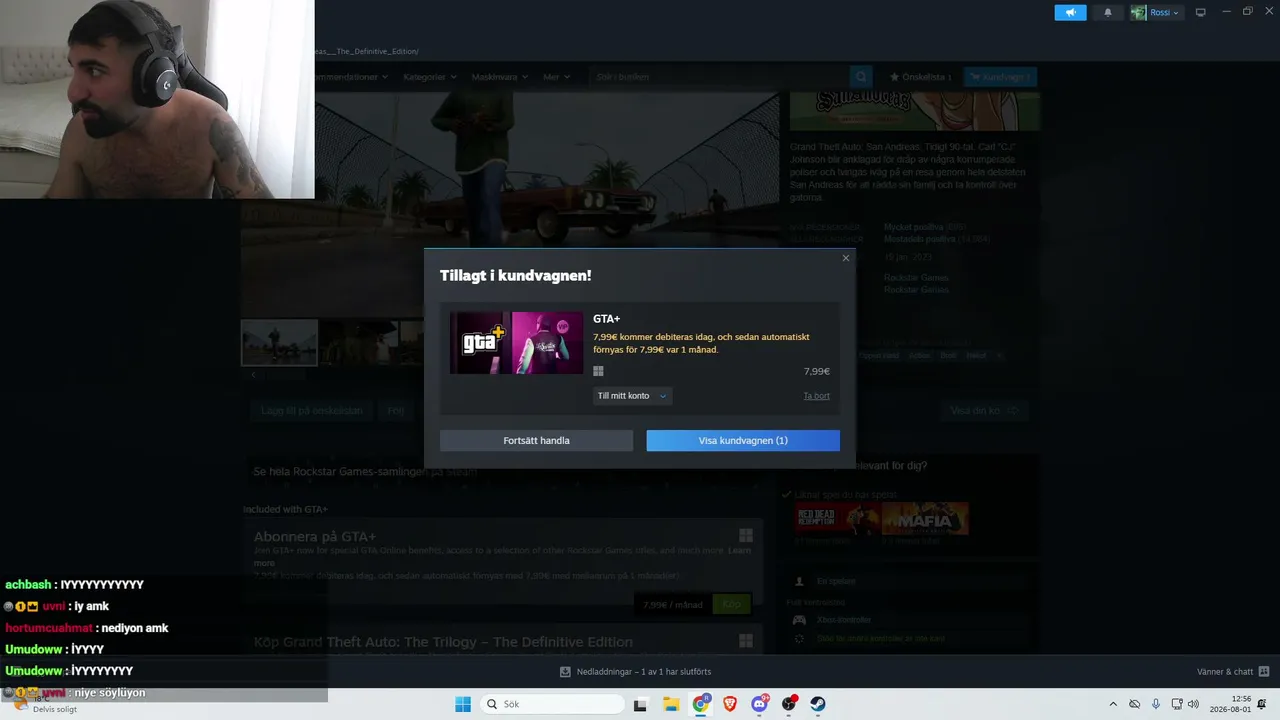Switch to Chrome in the taskbar

701,704
